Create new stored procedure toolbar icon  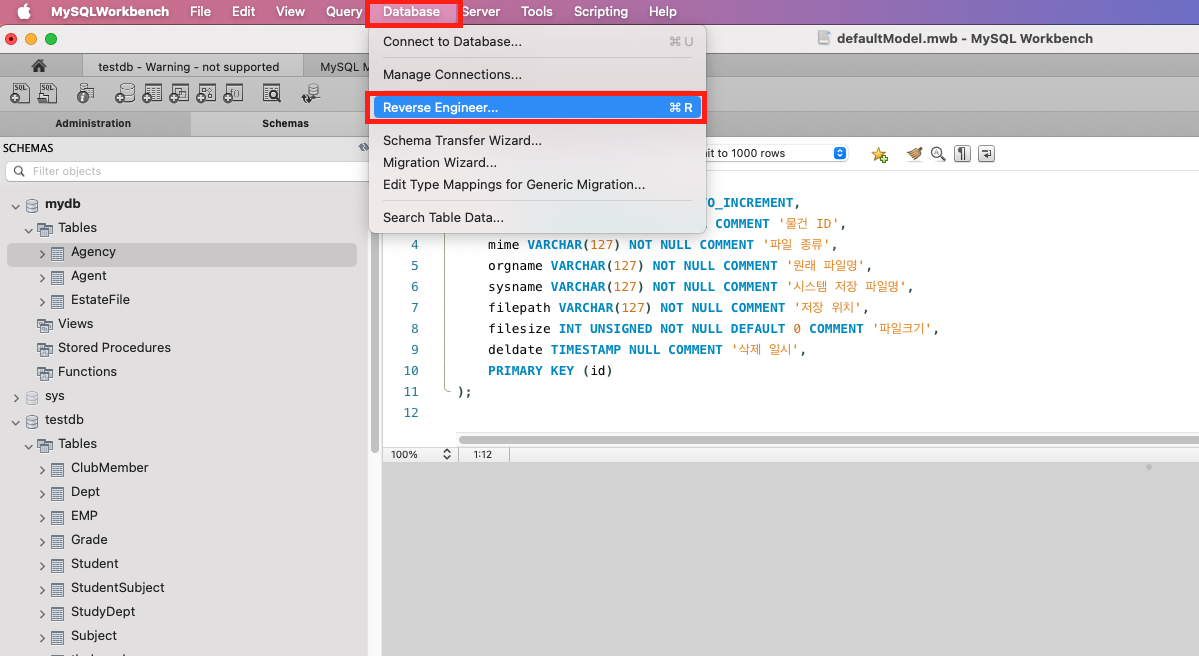[206, 93]
